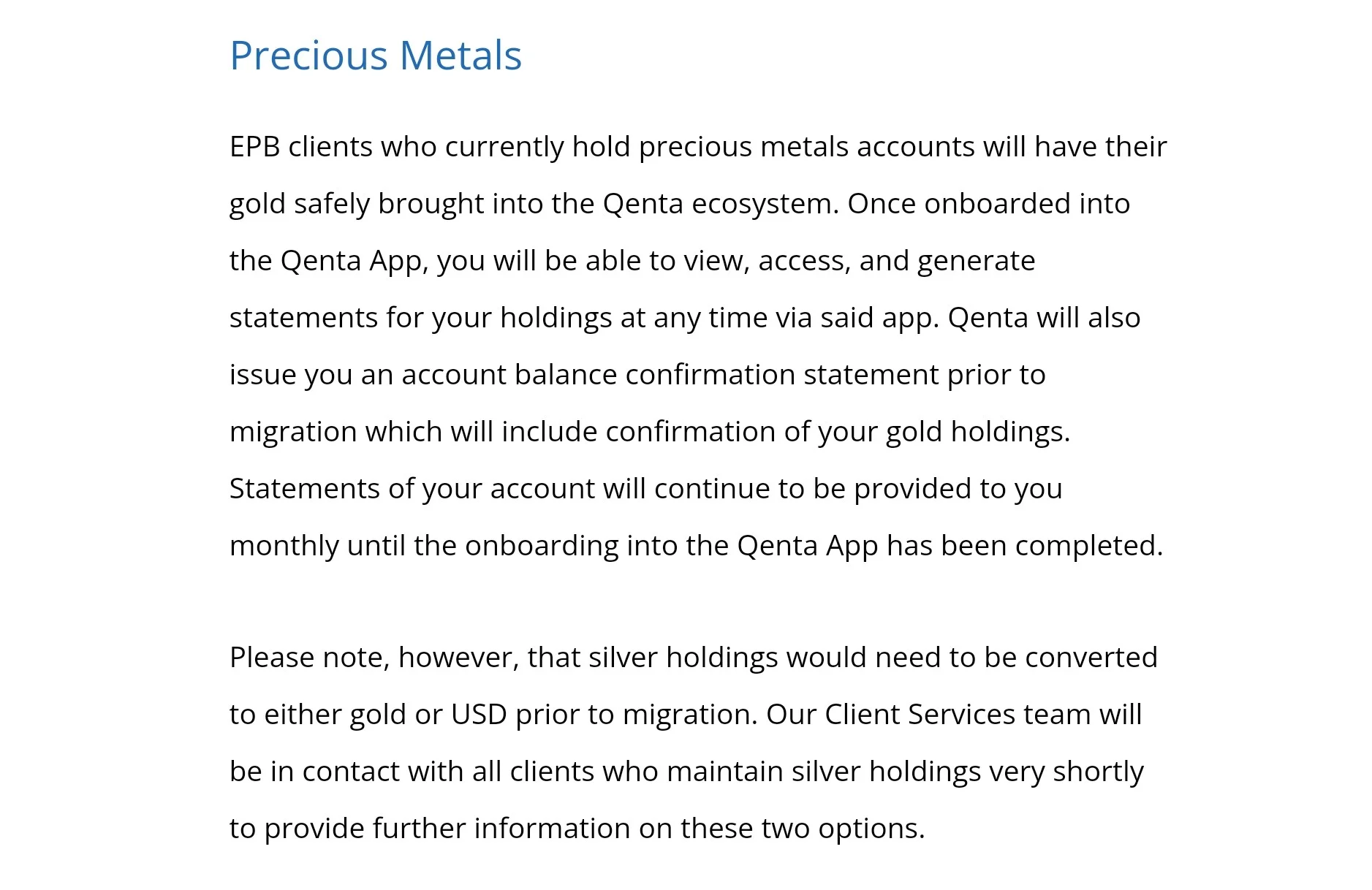Click the word EPB in first paragraph
This screenshot has width=1372, height=890.
click(255, 146)
